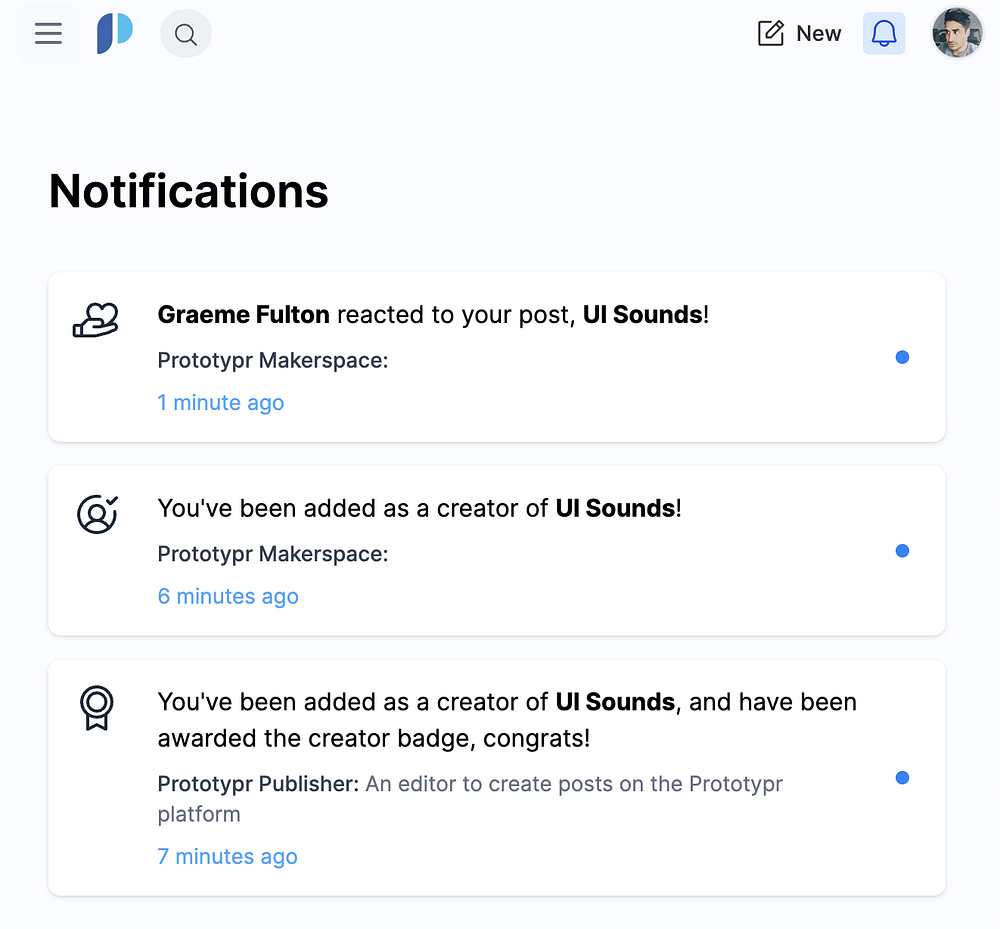The height and width of the screenshot is (929, 1000).
Task: Open the notifications bell
Action: pyautogui.click(x=884, y=34)
